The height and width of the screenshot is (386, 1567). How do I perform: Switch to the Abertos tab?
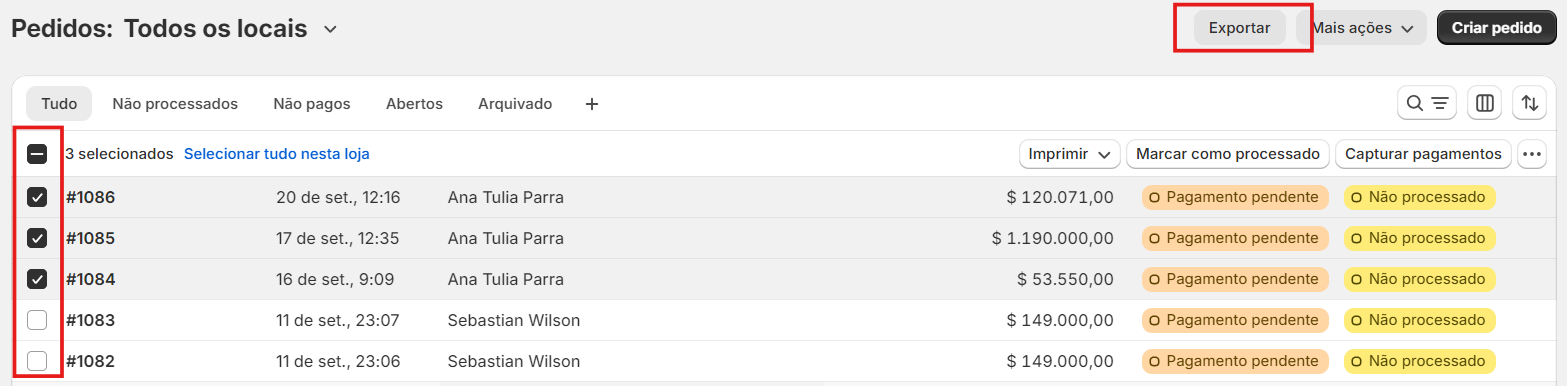[414, 104]
